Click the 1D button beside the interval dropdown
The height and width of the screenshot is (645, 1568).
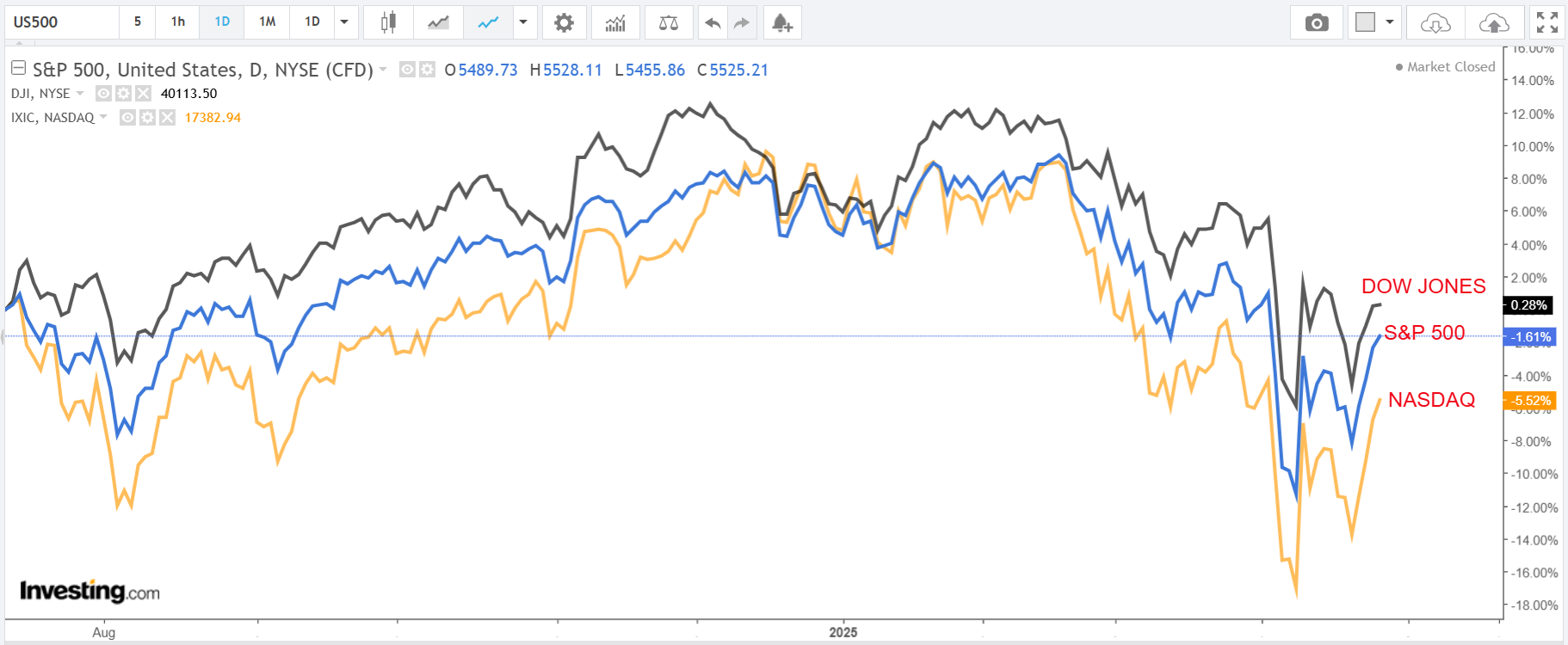click(312, 22)
